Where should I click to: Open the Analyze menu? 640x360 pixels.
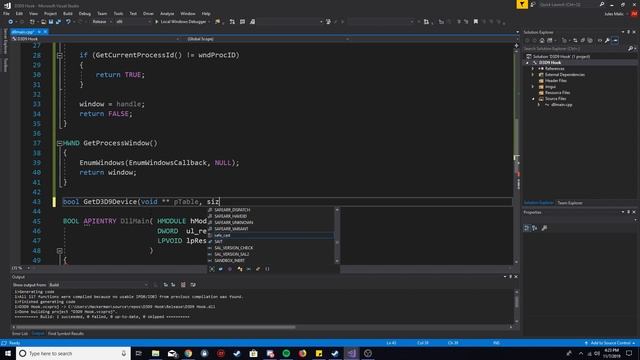coord(167,13)
